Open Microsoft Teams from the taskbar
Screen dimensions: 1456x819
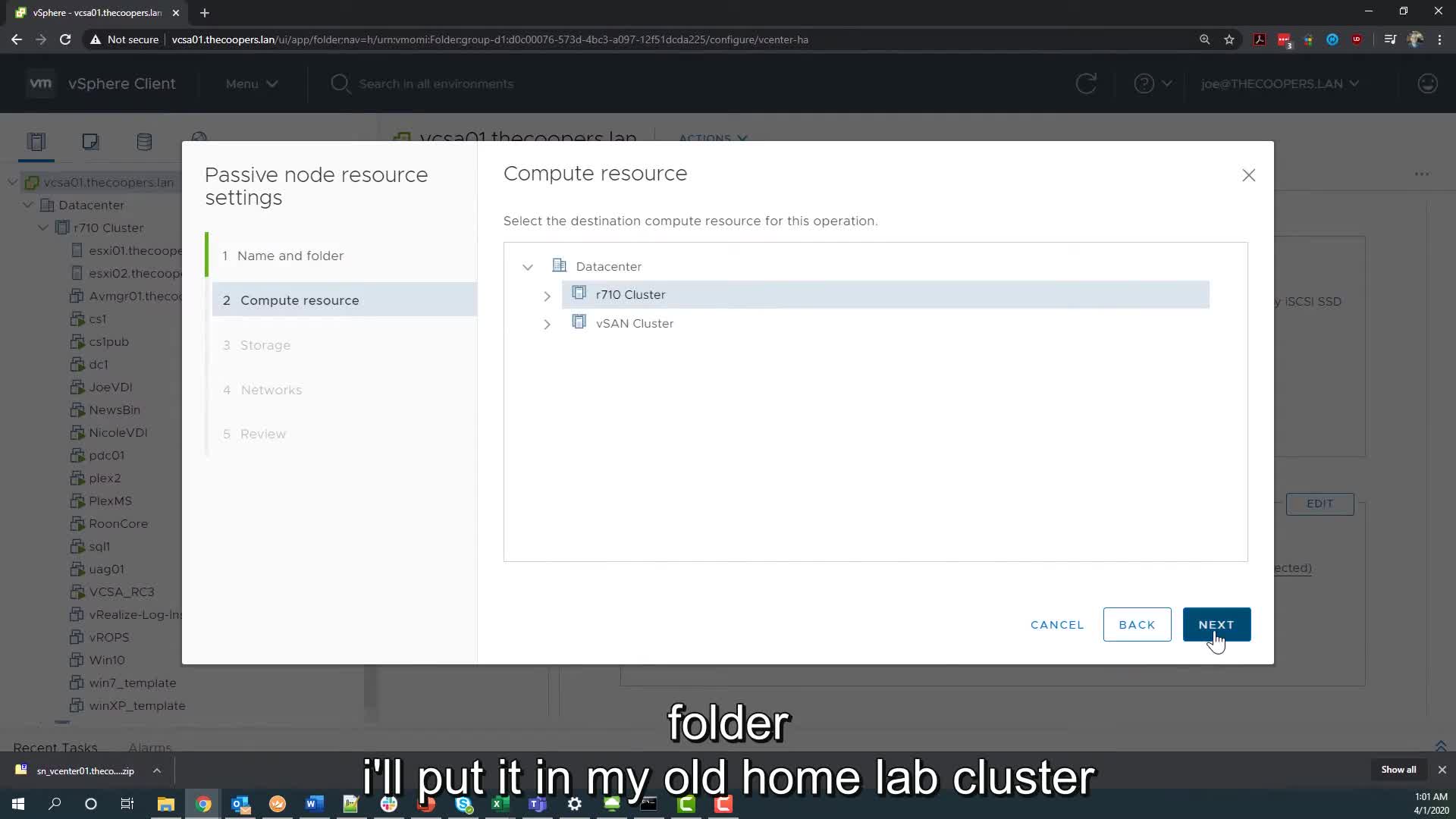pyautogui.click(x=537, y=804)
